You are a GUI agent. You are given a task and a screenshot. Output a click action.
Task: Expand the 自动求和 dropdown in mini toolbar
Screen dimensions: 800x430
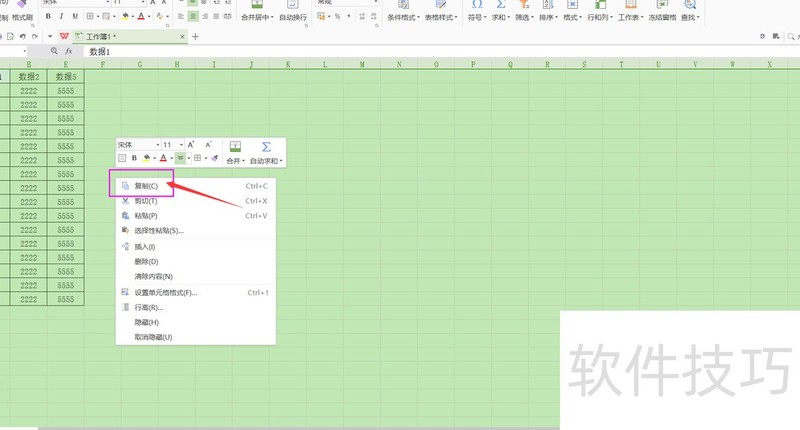coord(281,161)
